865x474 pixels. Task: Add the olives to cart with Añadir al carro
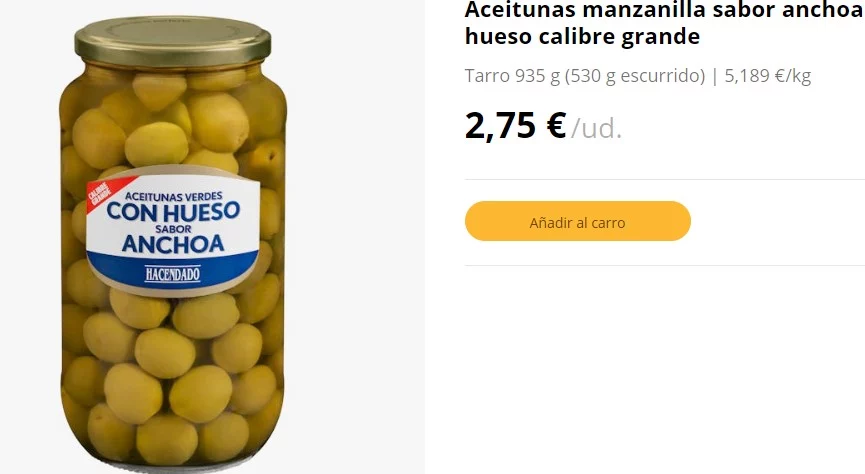click(578, 221)
